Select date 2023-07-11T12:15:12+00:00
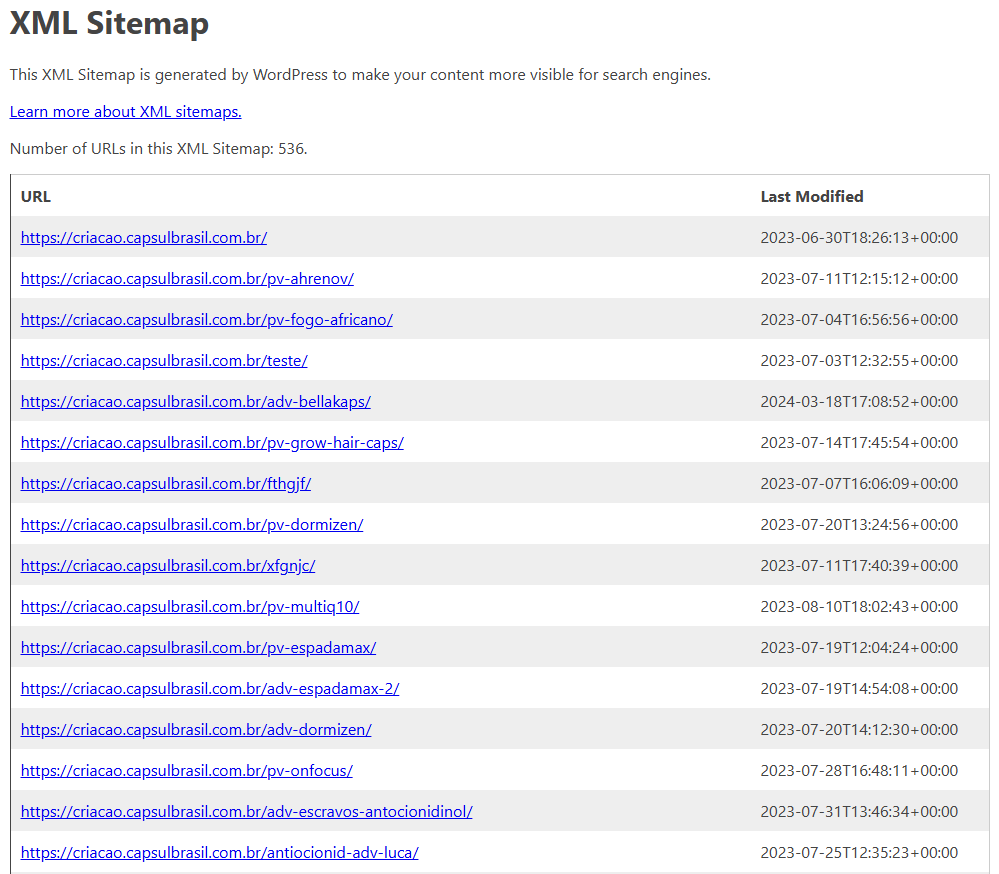The width and height of the screenshot is (999, 874). pos(859,278)
